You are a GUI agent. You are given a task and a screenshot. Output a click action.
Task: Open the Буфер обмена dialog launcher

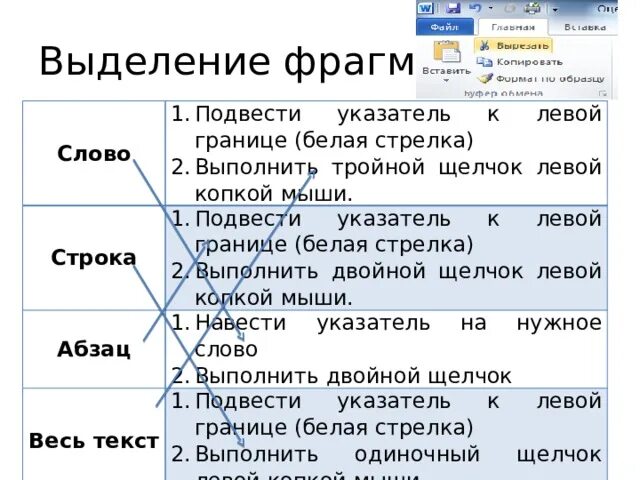click(602, 94)
